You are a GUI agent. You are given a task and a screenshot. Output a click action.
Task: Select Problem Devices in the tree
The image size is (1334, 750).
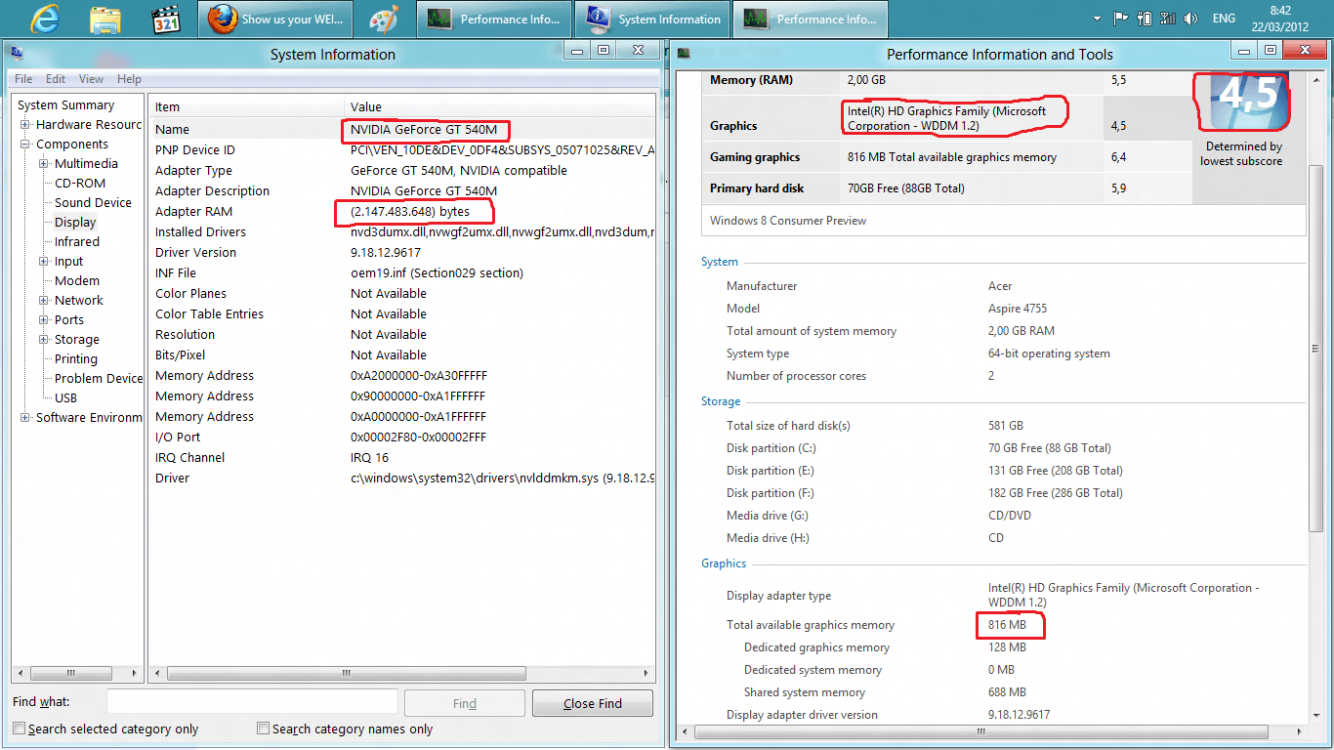(x=99, y=379)
